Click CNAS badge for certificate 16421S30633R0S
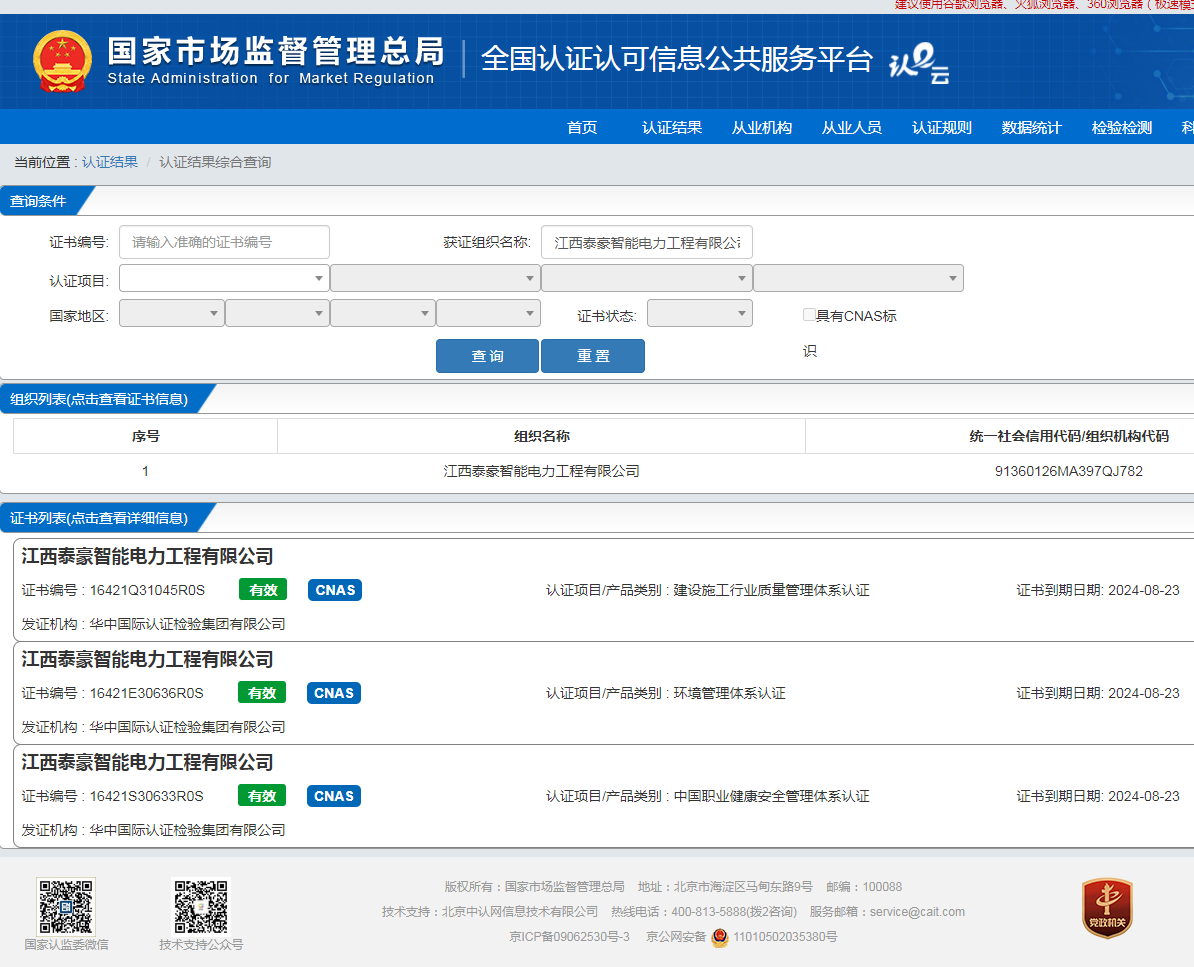1194x967 pixels. coord(334,796)
